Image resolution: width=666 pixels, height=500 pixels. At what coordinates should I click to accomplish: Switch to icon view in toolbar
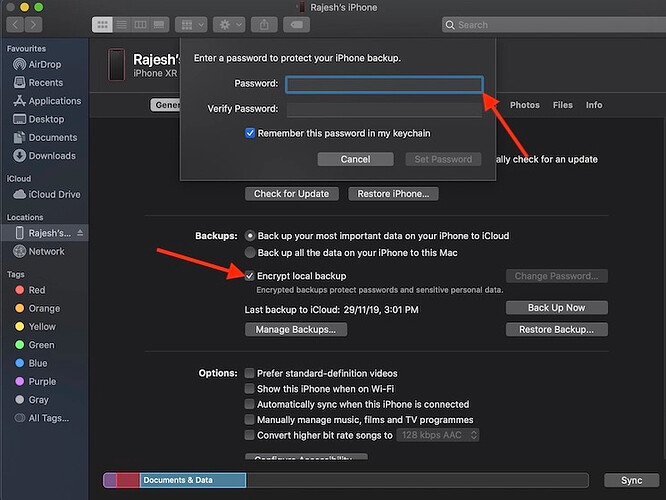coord(102,23)
